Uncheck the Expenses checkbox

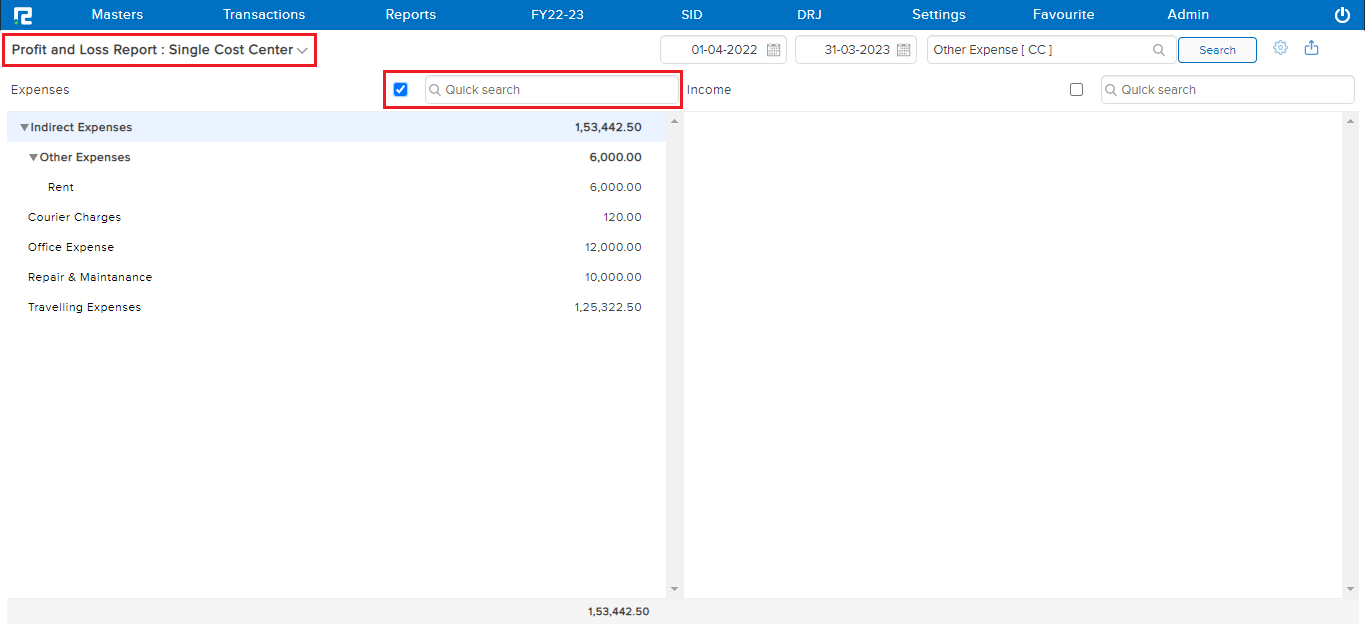pos(401,90)
